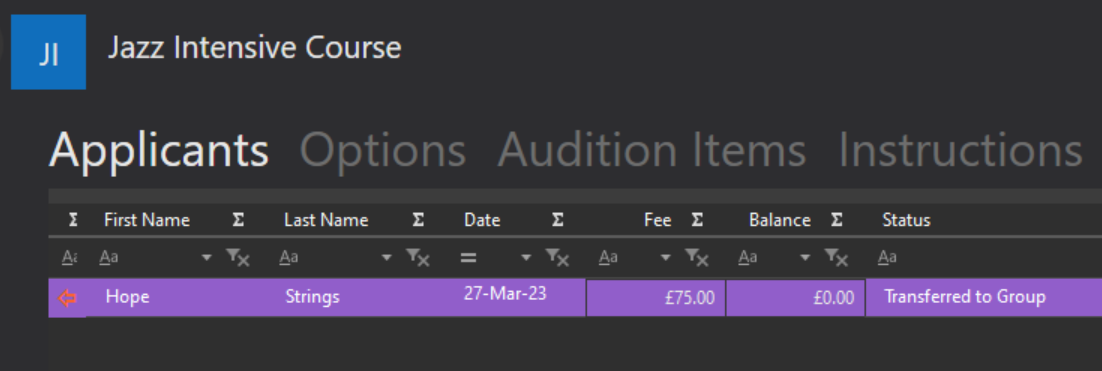Select the Transferred to Group status cell

(984, 297)
